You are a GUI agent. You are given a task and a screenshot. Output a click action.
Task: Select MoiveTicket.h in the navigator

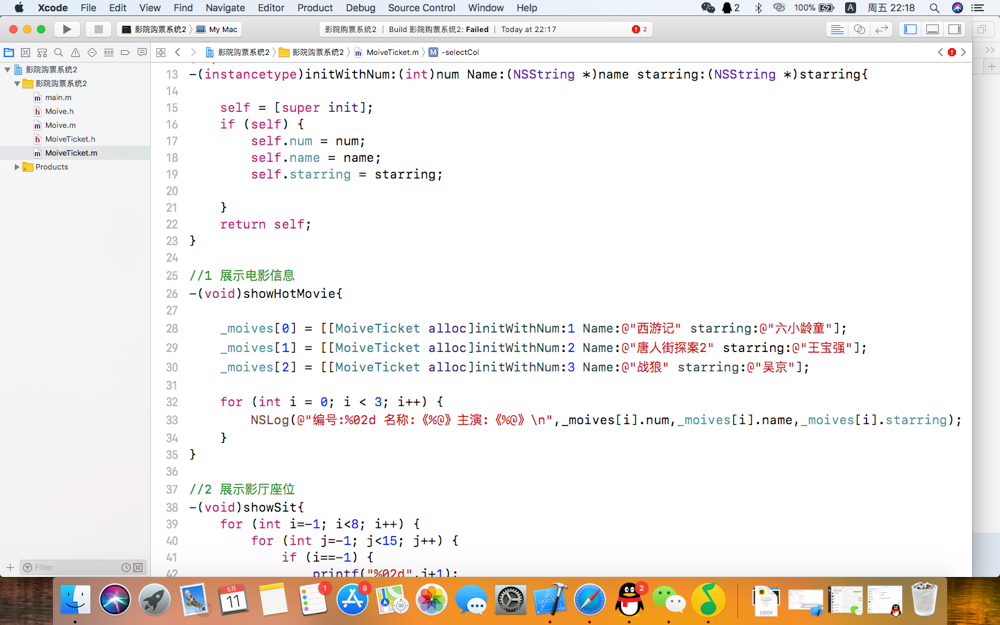pos(70,139)
